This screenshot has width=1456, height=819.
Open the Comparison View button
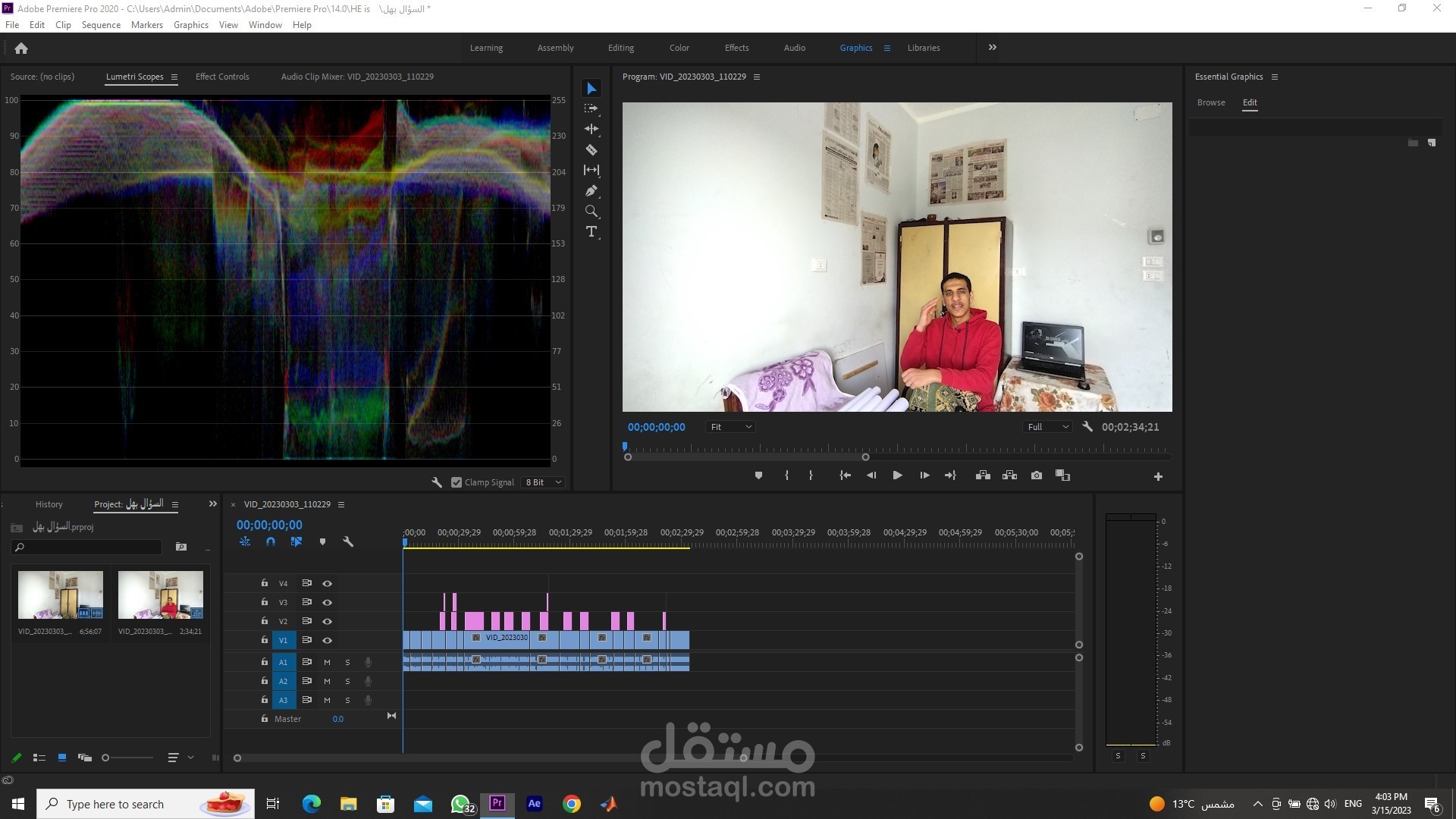click(x=1063, y=475)
